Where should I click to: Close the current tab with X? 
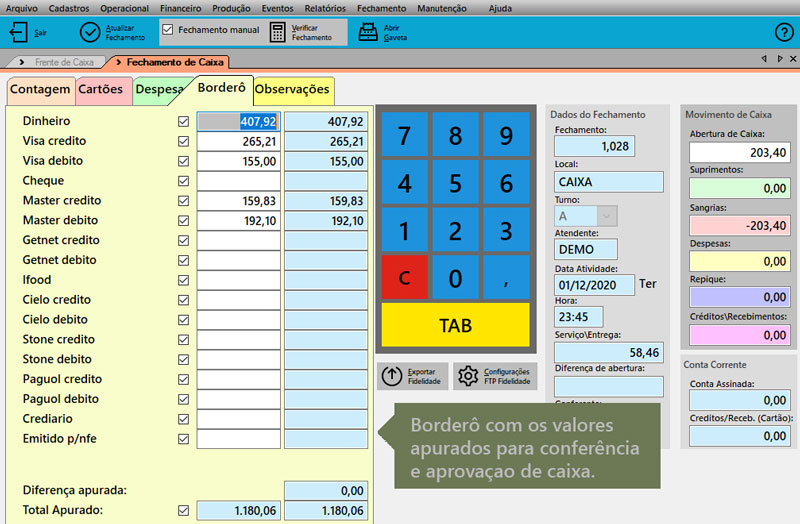(x=793, y=59)
